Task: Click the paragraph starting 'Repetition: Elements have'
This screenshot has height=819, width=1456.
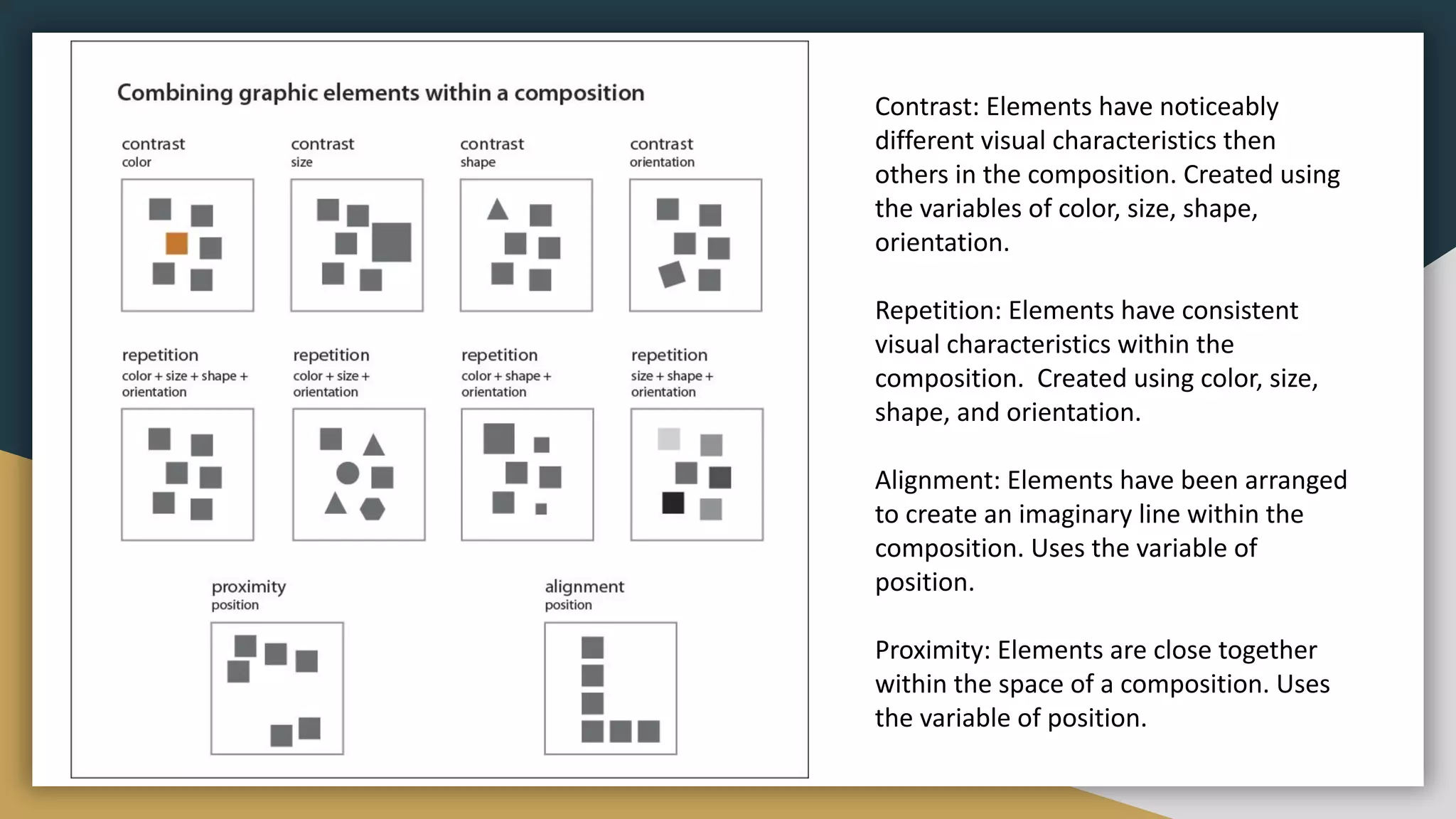Action: (1096, 361)
